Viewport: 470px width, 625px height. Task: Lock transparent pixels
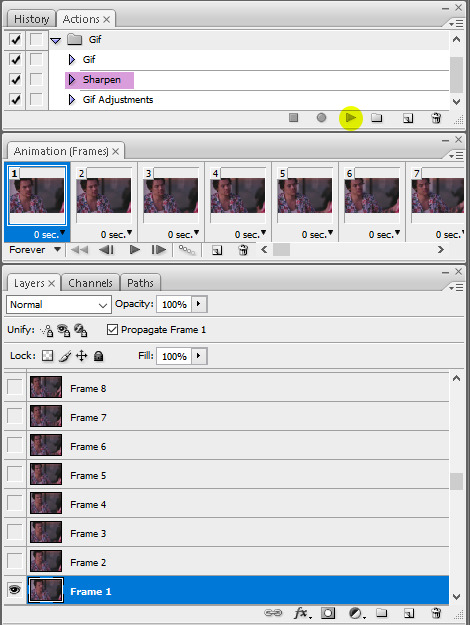pyautogui.click(x=47, y=356)
